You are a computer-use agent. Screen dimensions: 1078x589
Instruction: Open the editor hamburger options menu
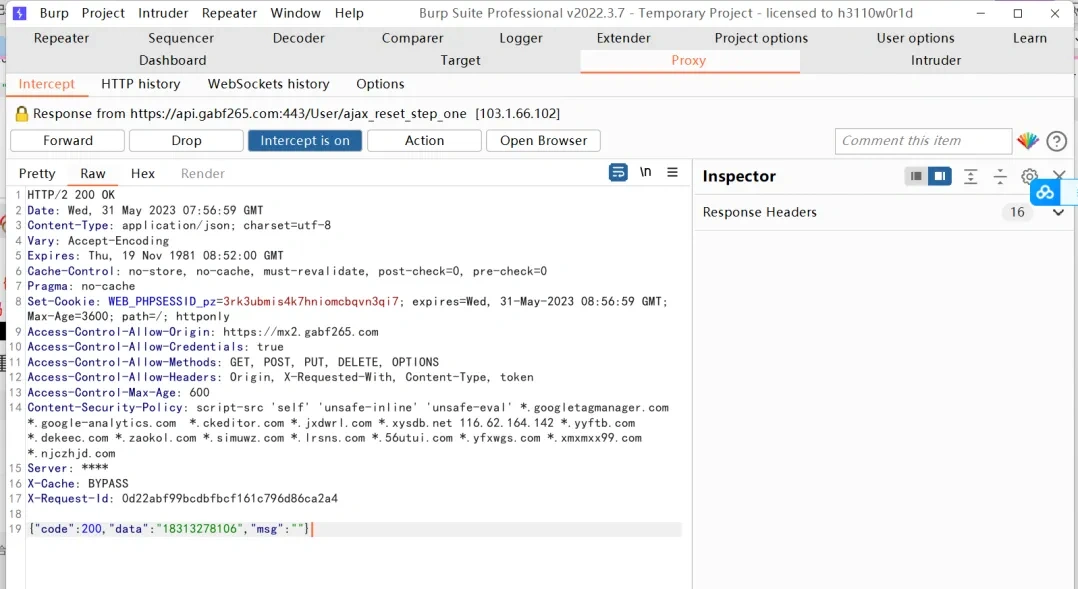pos(672,172)
